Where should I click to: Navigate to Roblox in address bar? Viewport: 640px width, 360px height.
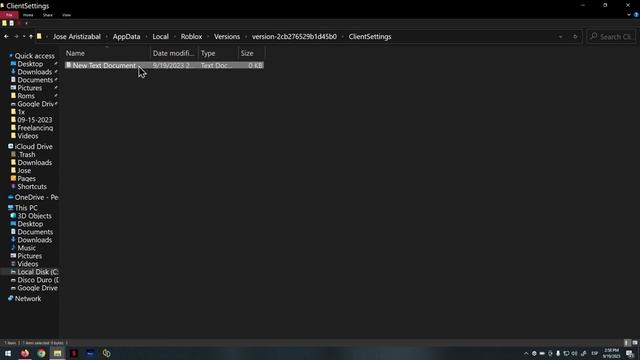pyautogui.click(x=191, y=37)
